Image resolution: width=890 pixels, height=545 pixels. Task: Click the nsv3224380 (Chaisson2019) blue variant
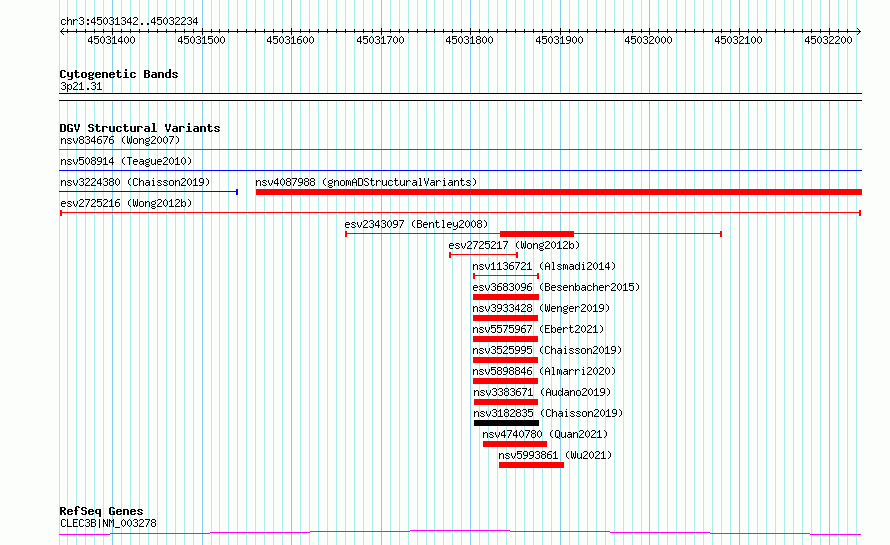pyautogui.click(x=148, y=192)
